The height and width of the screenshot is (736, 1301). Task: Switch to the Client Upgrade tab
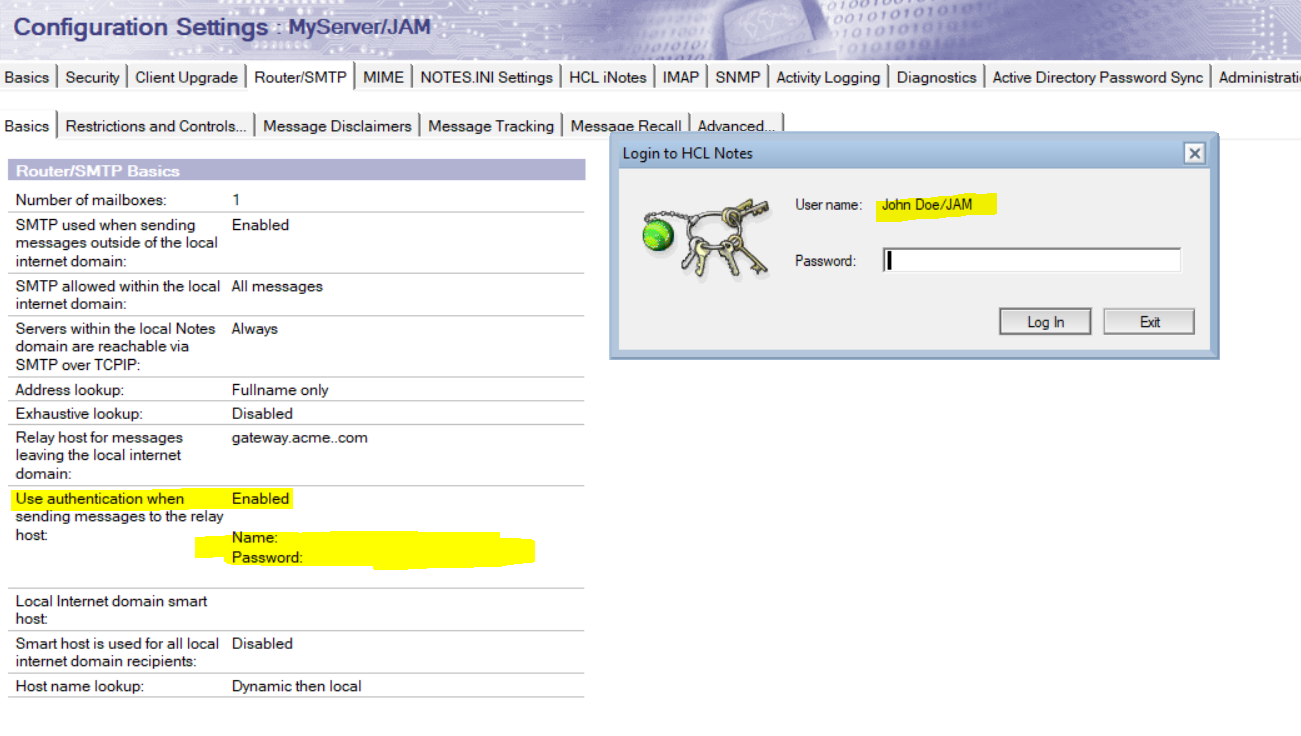186,77
